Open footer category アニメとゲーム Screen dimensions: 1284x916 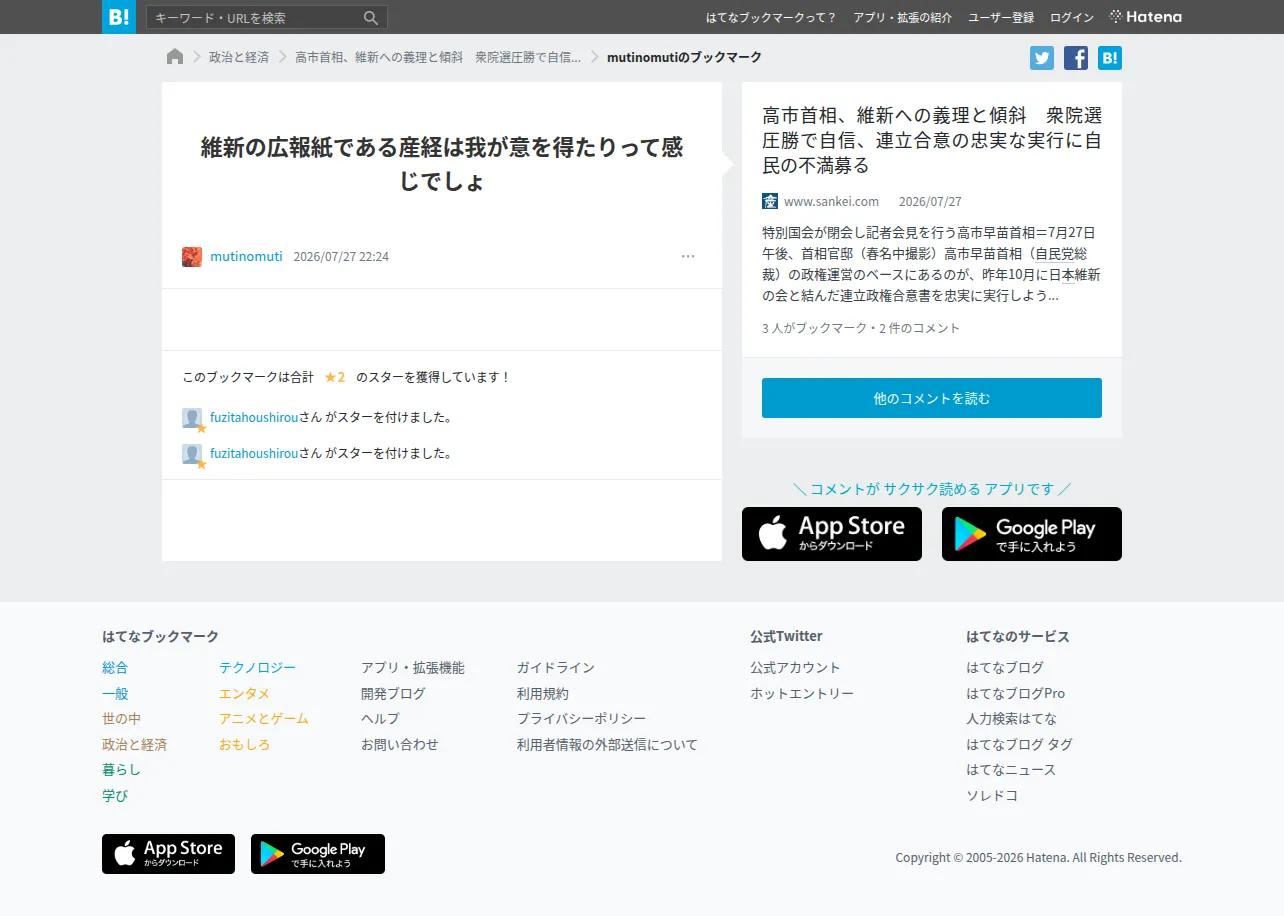coord(264,719)
